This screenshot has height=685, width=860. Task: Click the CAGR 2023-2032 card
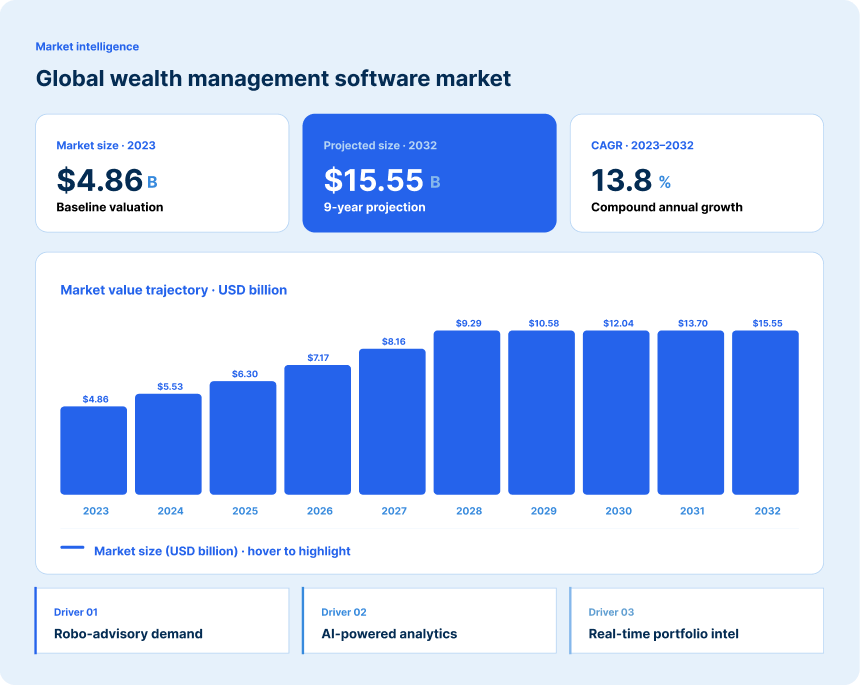[696, 172]
